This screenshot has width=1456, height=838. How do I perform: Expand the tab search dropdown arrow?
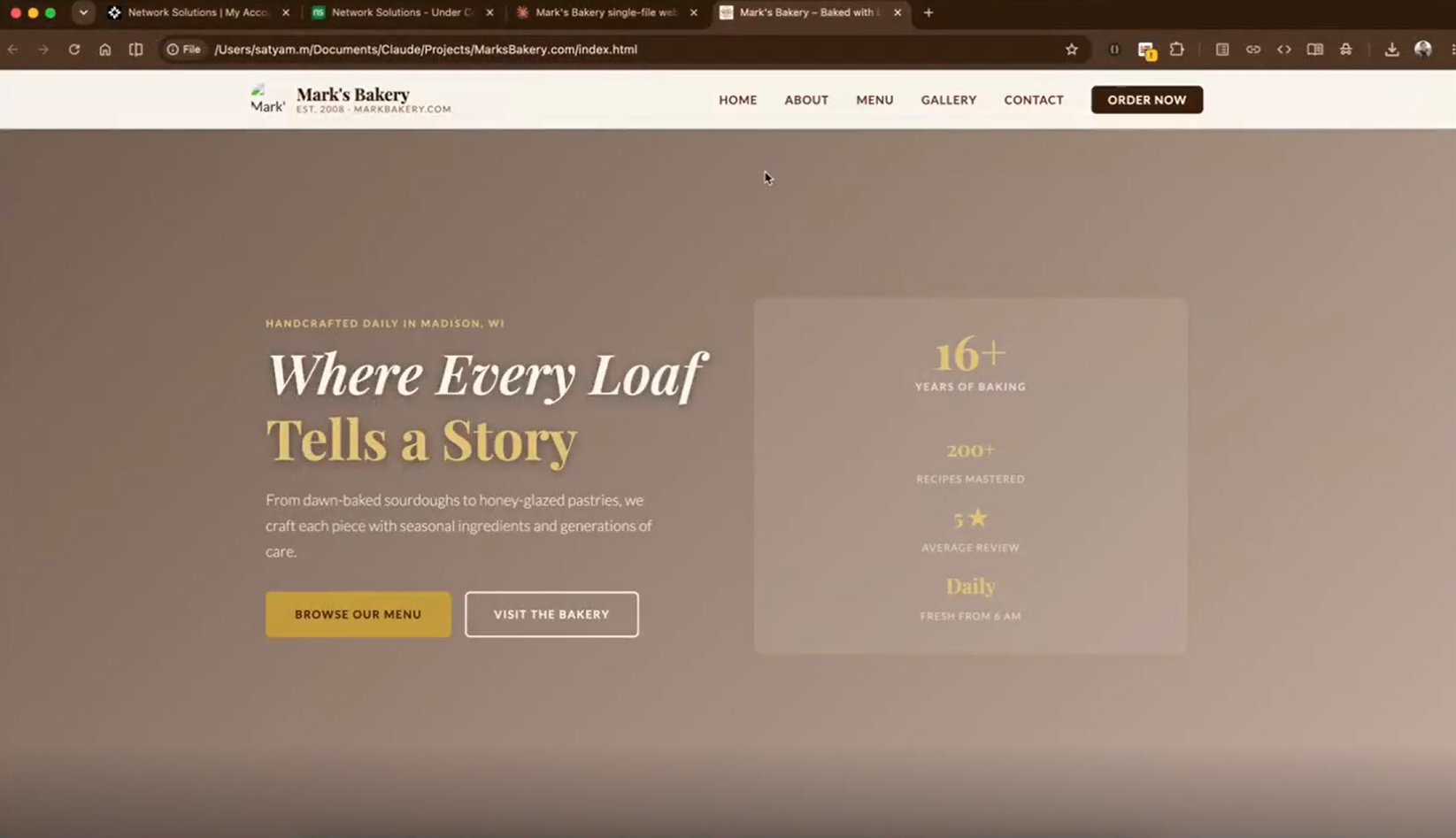click(83, 12)
